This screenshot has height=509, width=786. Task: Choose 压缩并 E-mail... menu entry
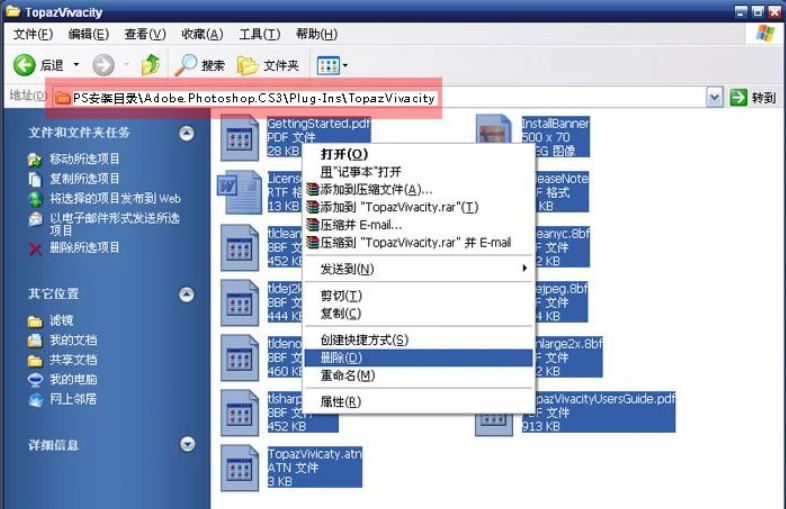pos(419,225)
